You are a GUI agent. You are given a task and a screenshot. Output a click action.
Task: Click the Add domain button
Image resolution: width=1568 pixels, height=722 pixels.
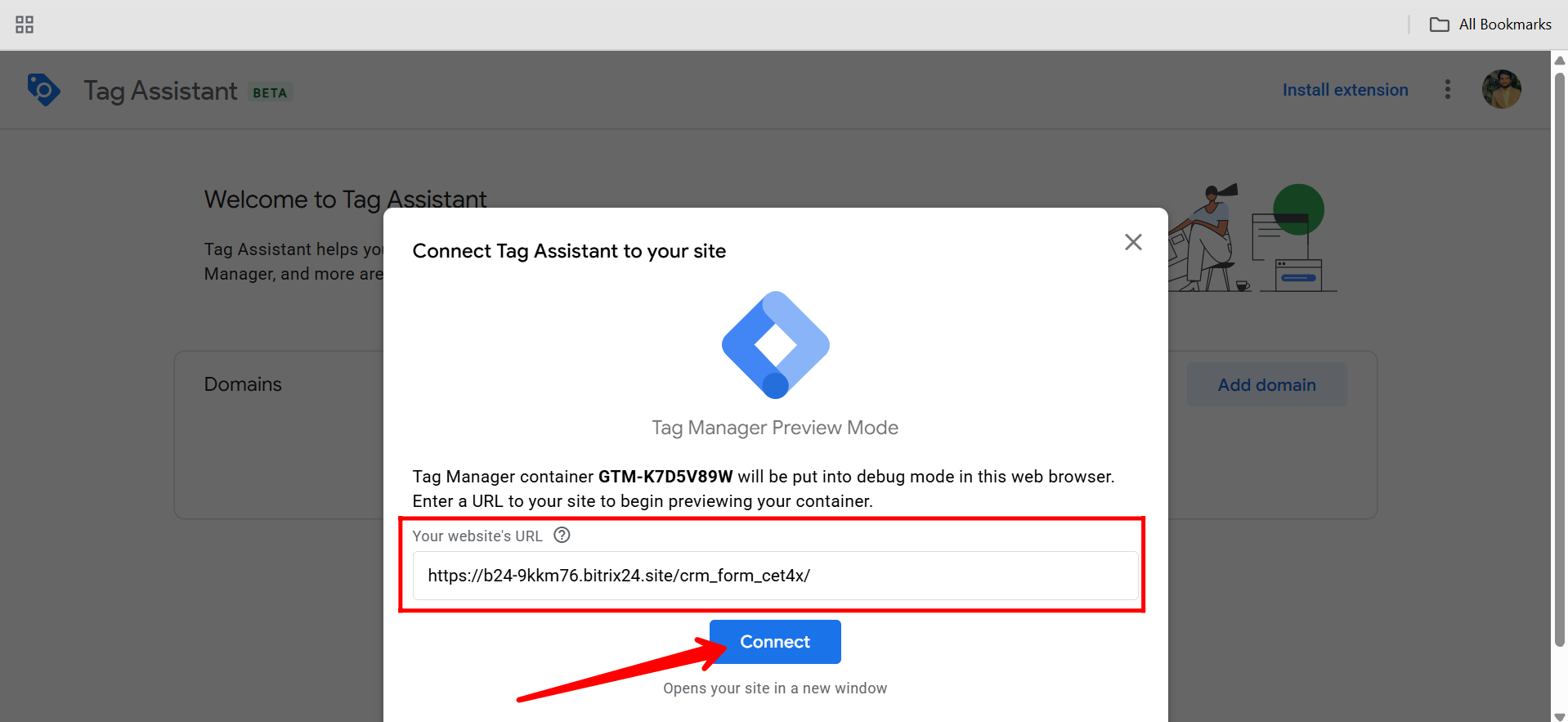[1266, 384]
